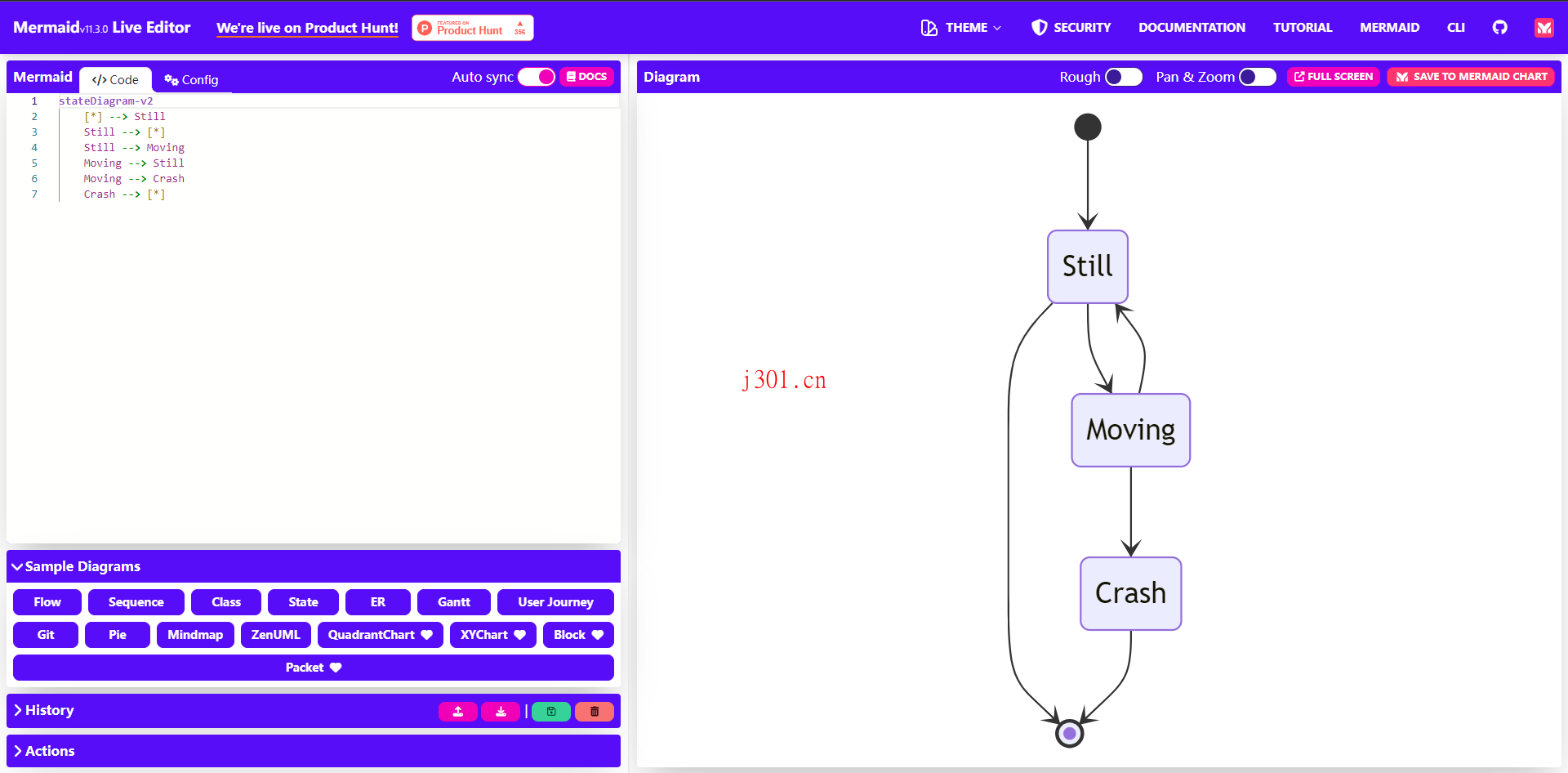Click the Product Hunt badge

(472, 27)
